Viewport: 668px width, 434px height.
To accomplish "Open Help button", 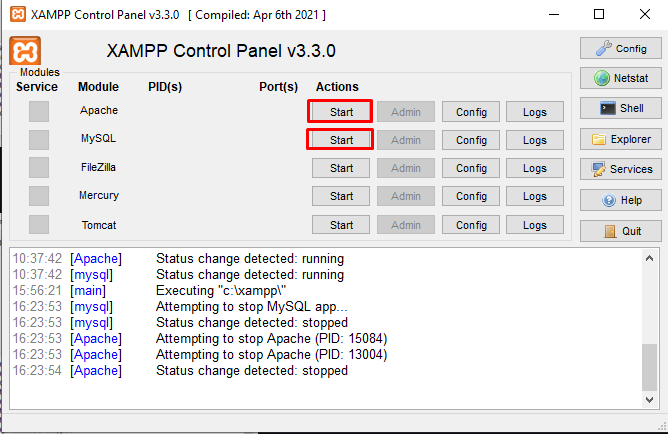I will coord(621,200).
